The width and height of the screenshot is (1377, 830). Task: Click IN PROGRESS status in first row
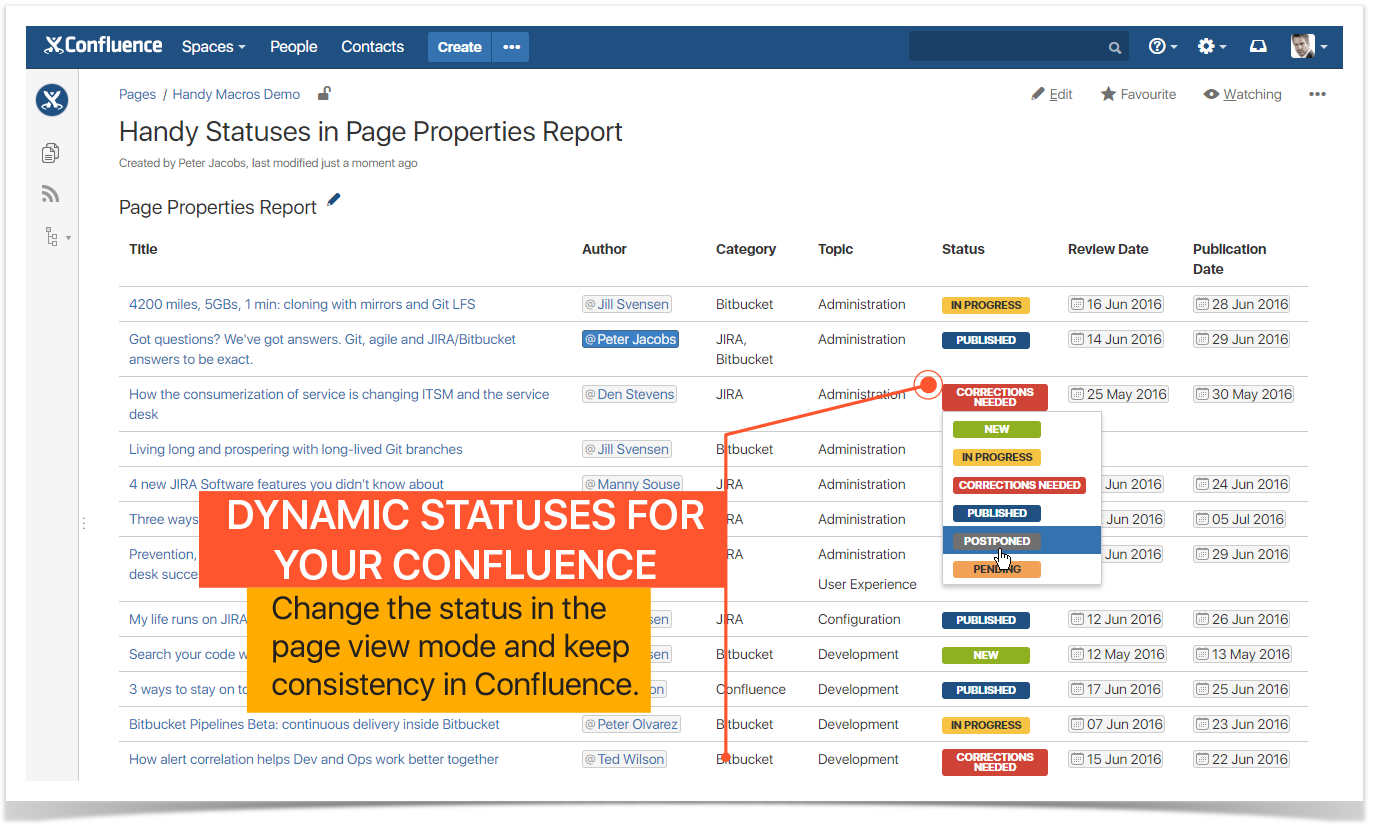pyautogui.click(x=986, y=305)
